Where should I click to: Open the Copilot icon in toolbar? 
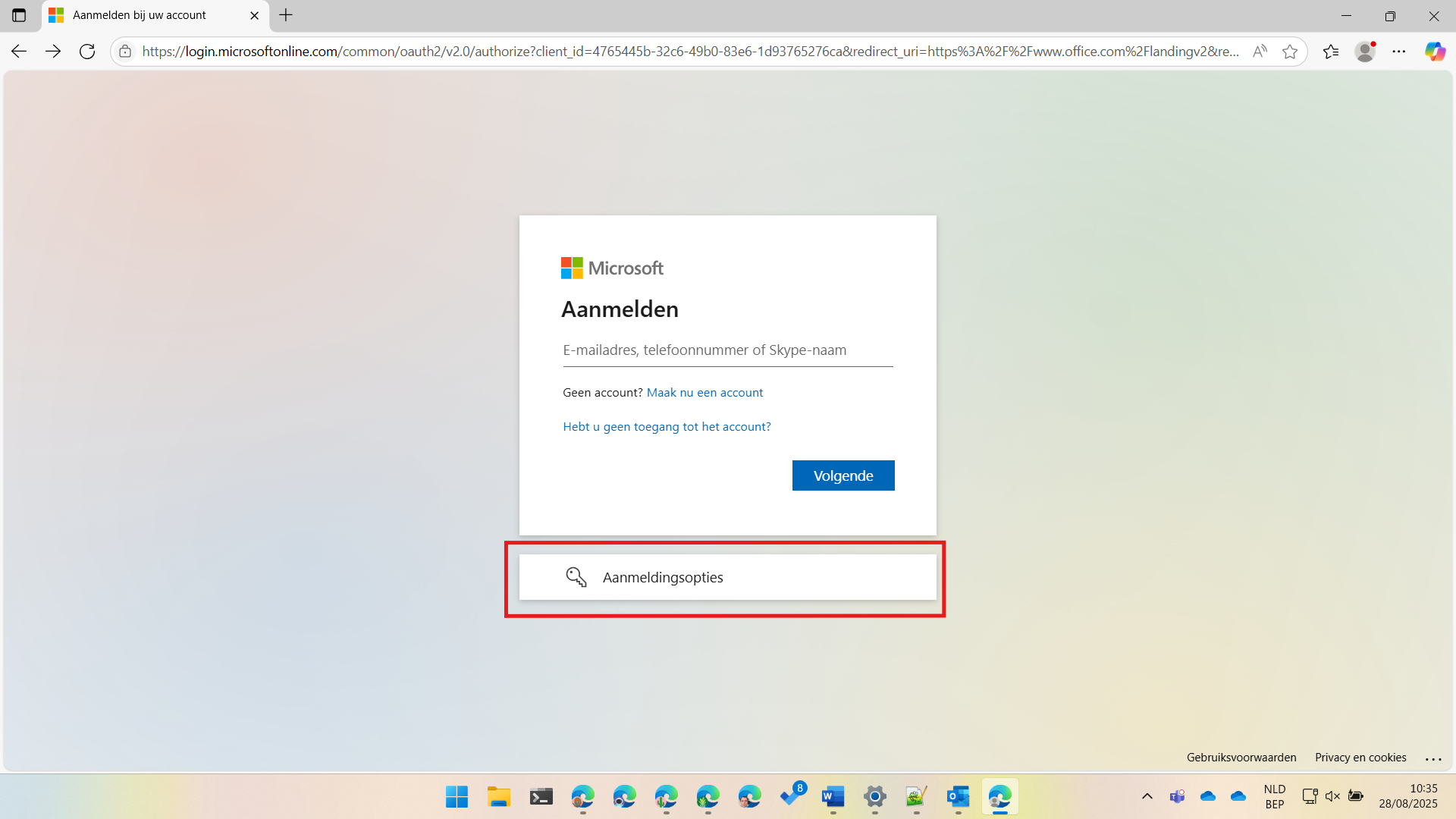click(1434, 52)
